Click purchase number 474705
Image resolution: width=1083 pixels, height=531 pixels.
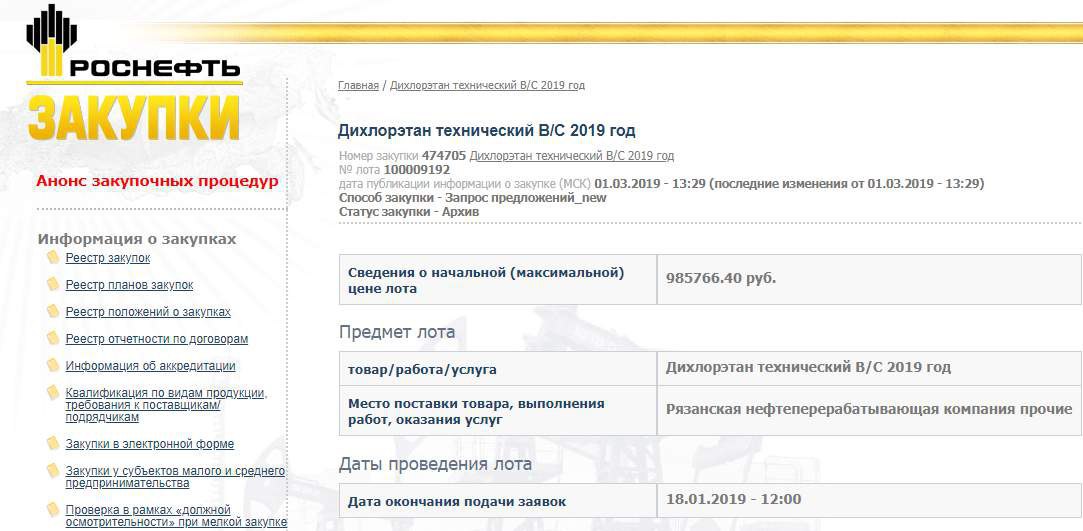pos(444,156)
